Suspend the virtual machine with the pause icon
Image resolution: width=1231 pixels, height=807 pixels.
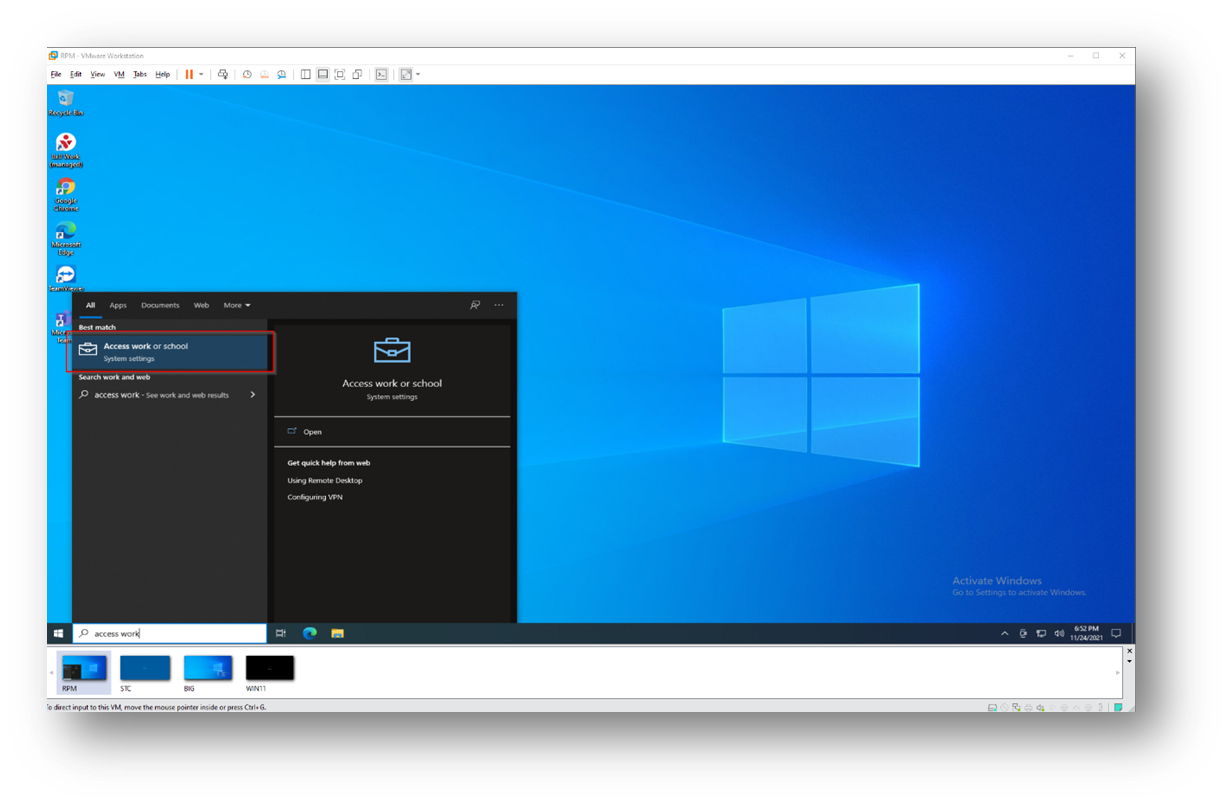click(188, 73)
